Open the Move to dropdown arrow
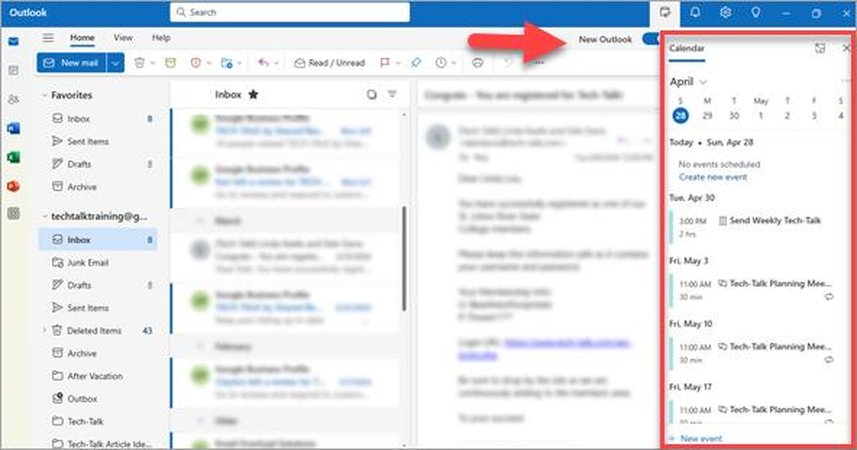The width and height of the screenshot is (857, 450). [239, 63]
